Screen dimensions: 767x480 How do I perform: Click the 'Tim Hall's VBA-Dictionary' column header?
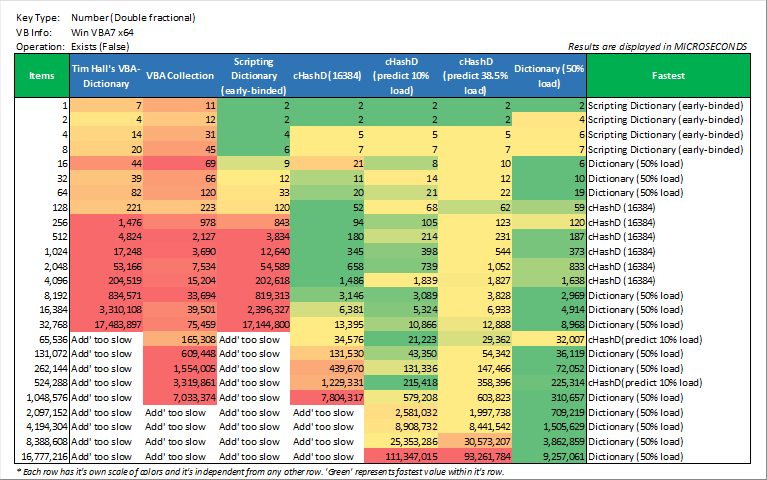(105, 75)
